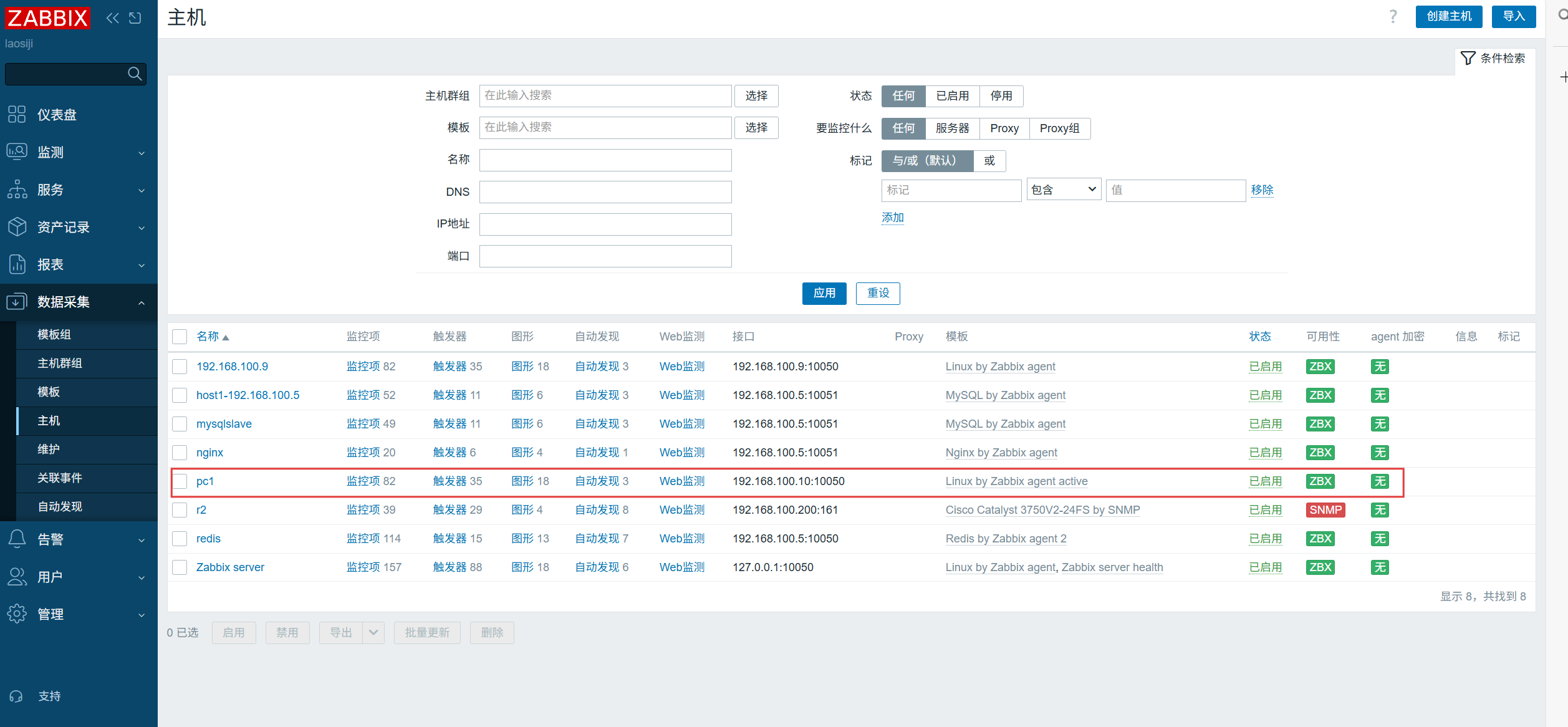Click the 支持 headset support icon
Screen dimensions: 1568x727
(x=17, y=696)
